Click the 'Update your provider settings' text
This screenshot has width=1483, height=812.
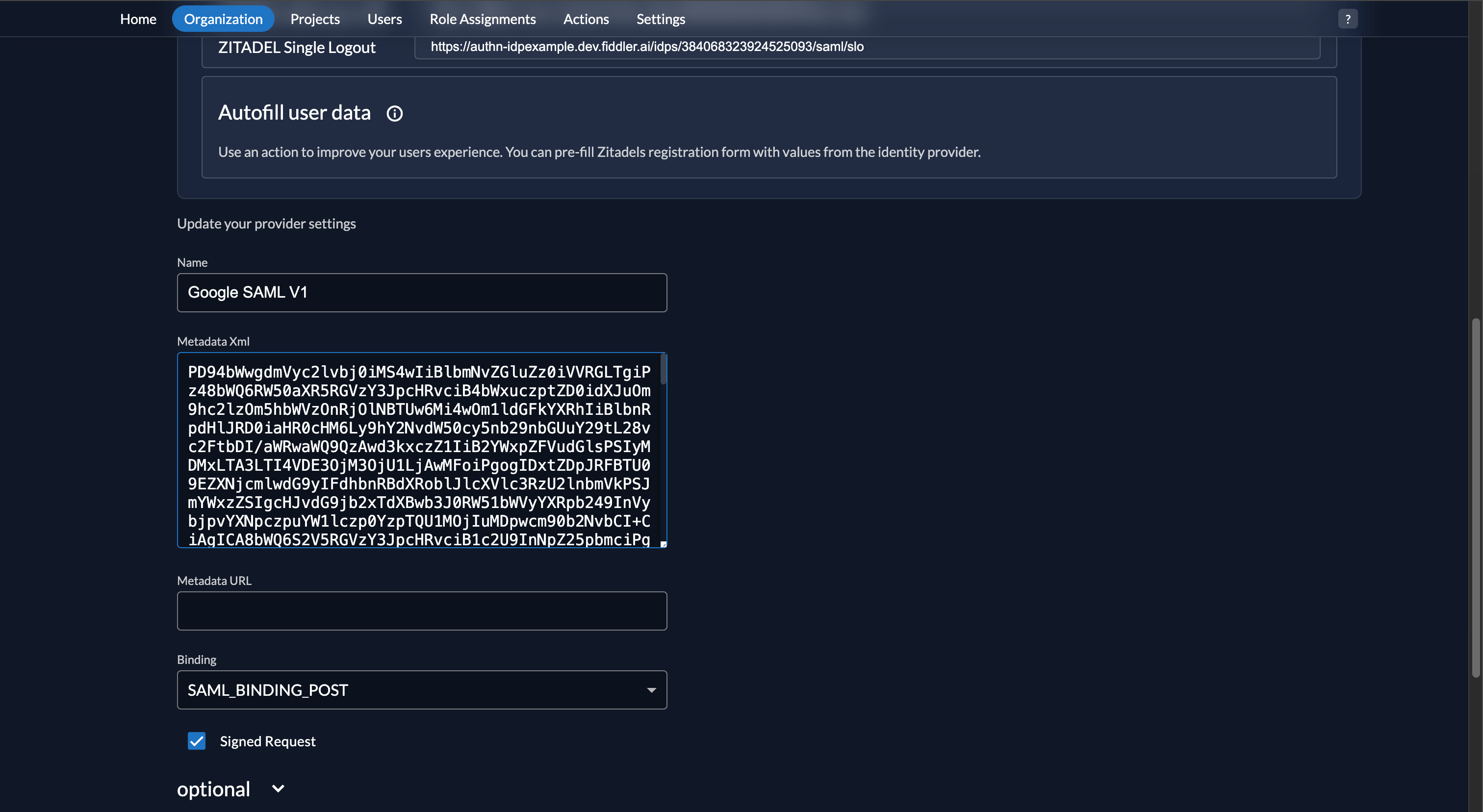pyautogui.click(x=267, y=224)
